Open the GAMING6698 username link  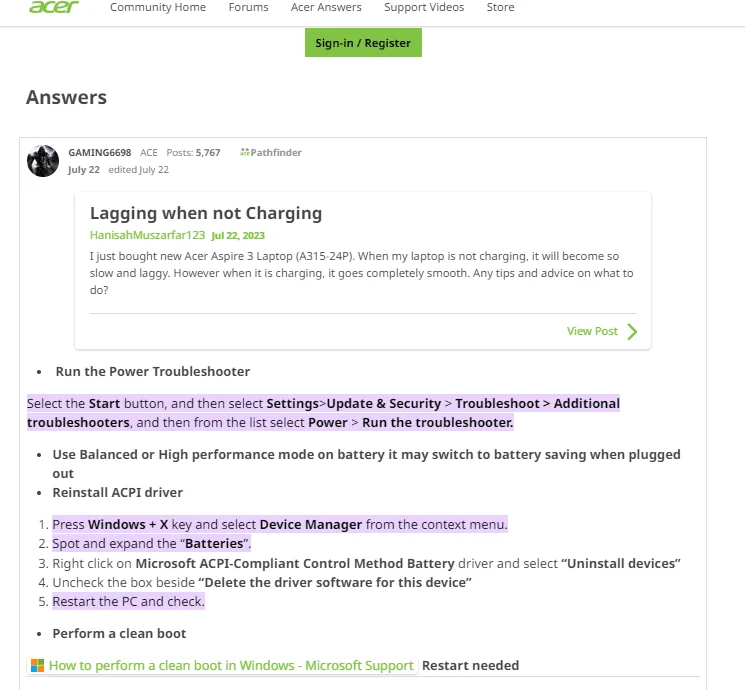click(x=100, y=153)
